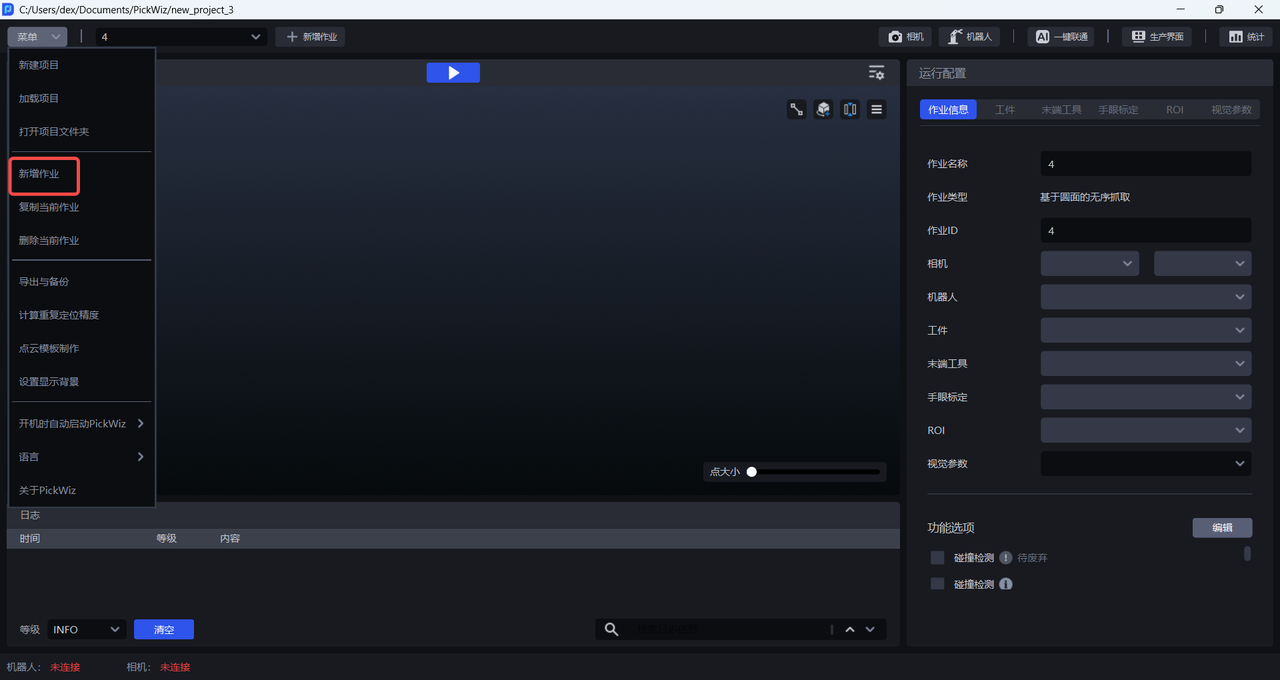Viewport: 1280px width, 680px height.
Task: Click the 编辑 button beside 功能选项
Action: [x=1221, y=528]
